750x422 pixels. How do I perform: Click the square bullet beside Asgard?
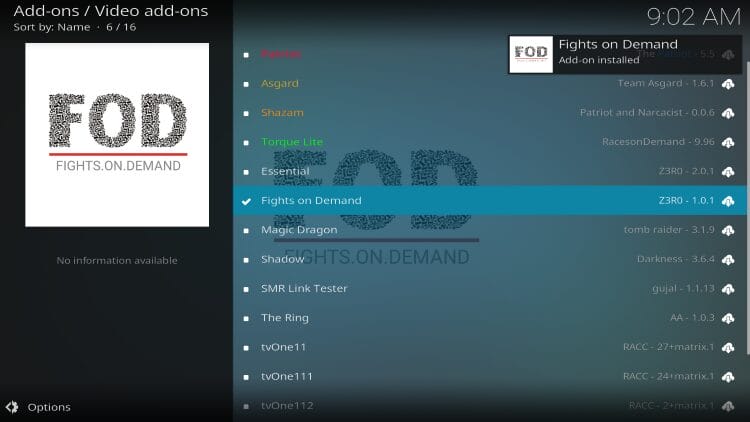[x=246, y=84]
